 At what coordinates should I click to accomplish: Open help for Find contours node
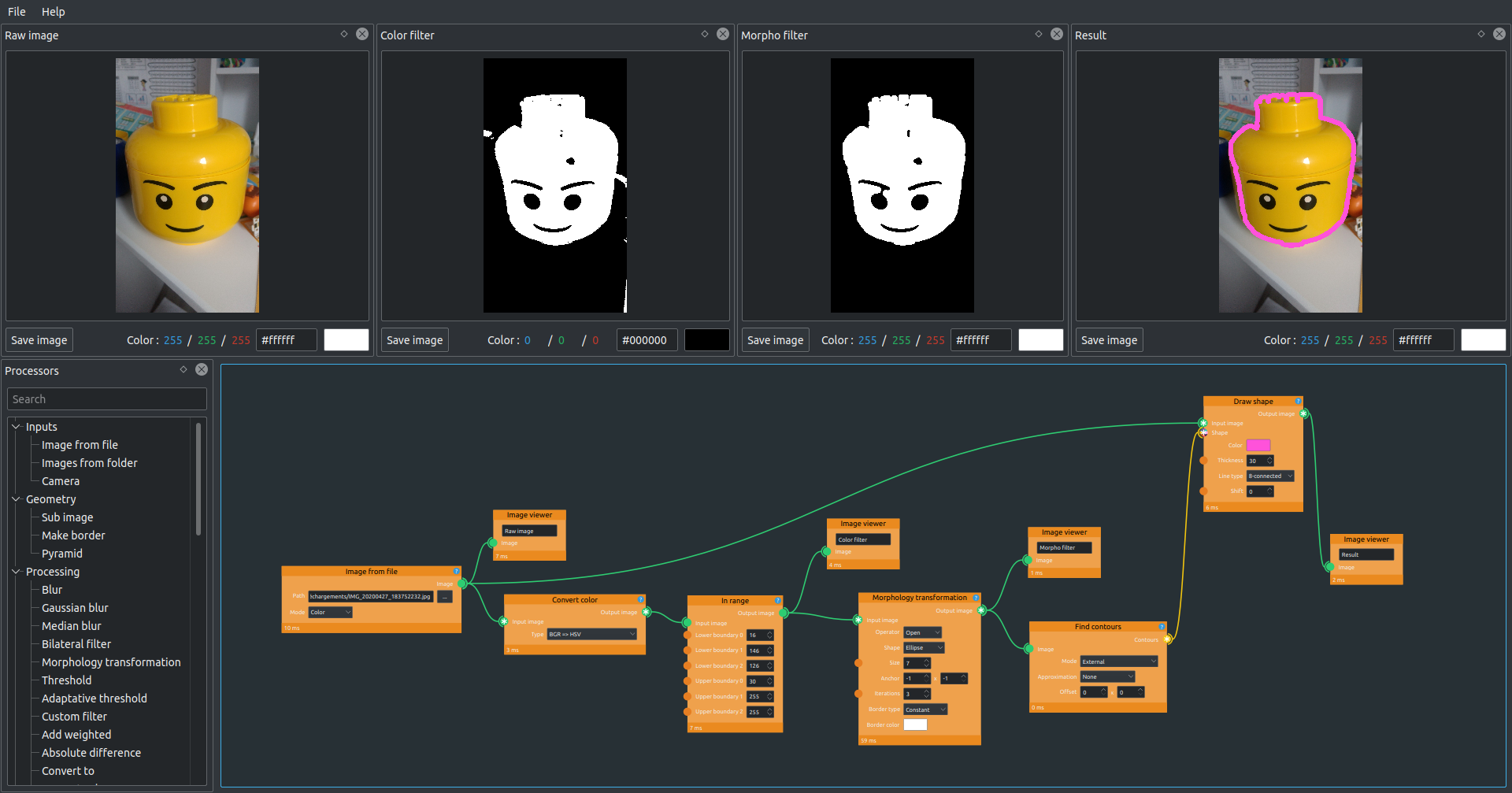point(1162,627)
